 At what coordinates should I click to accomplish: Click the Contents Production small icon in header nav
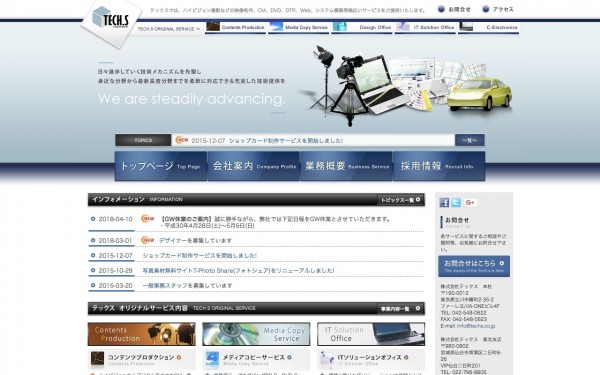tap(213, 27)
